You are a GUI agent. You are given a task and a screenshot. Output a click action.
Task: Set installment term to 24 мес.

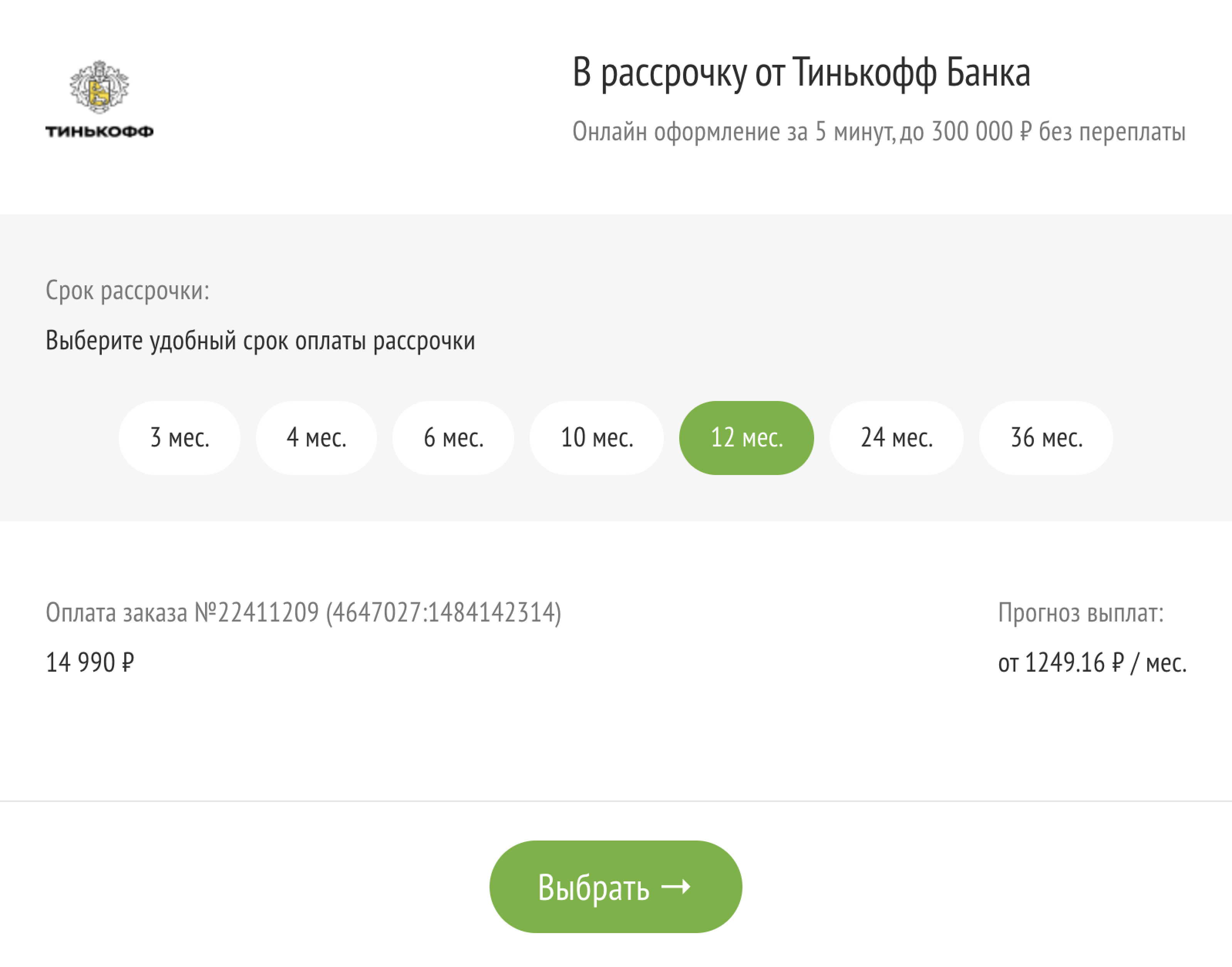(896, 438)
